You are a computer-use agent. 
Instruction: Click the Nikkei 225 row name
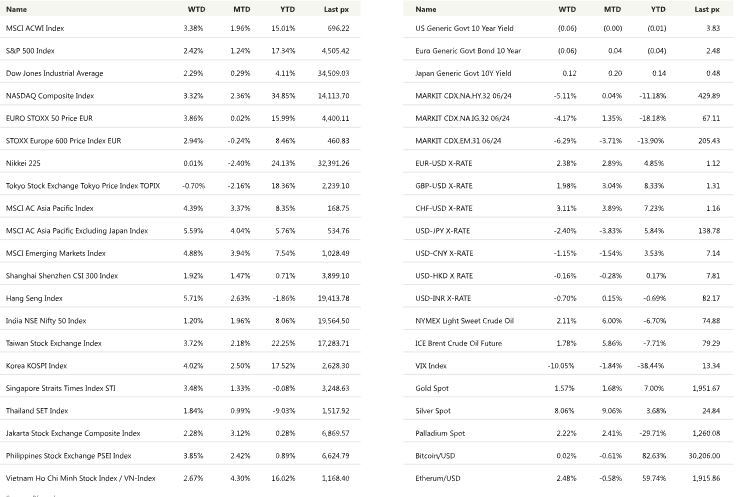pos(25,163)
